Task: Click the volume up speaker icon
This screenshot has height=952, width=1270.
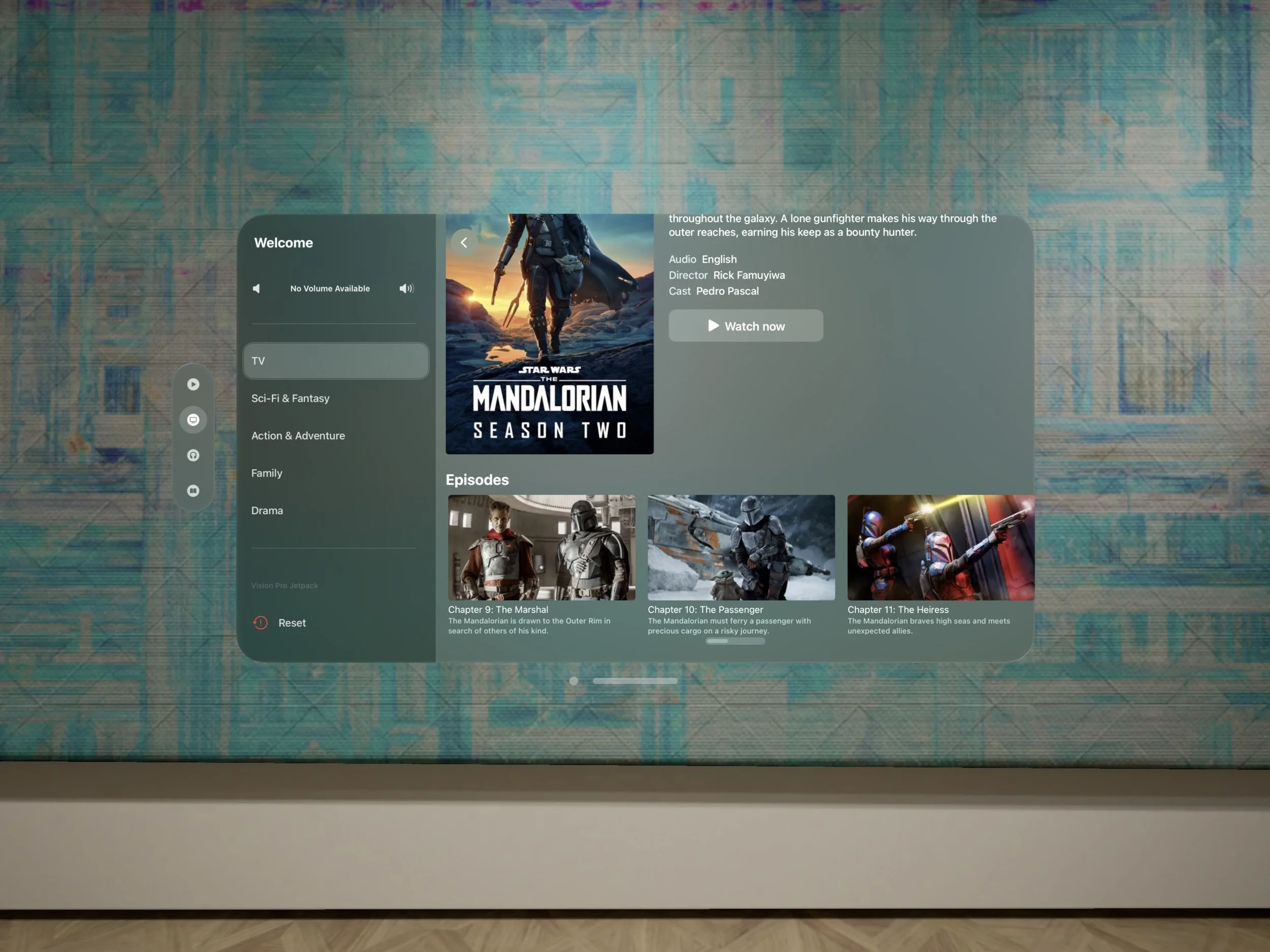Action: [406, 288]
